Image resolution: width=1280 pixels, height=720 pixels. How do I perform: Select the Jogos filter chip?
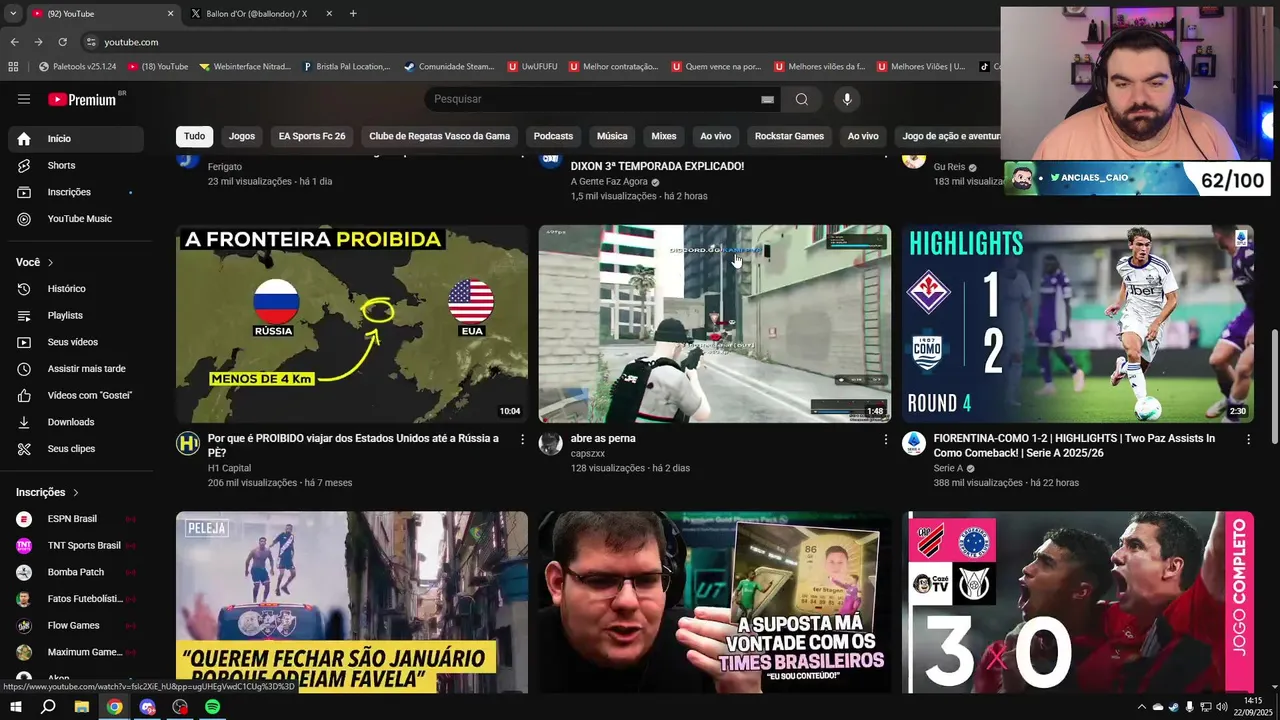coord(242,136)
